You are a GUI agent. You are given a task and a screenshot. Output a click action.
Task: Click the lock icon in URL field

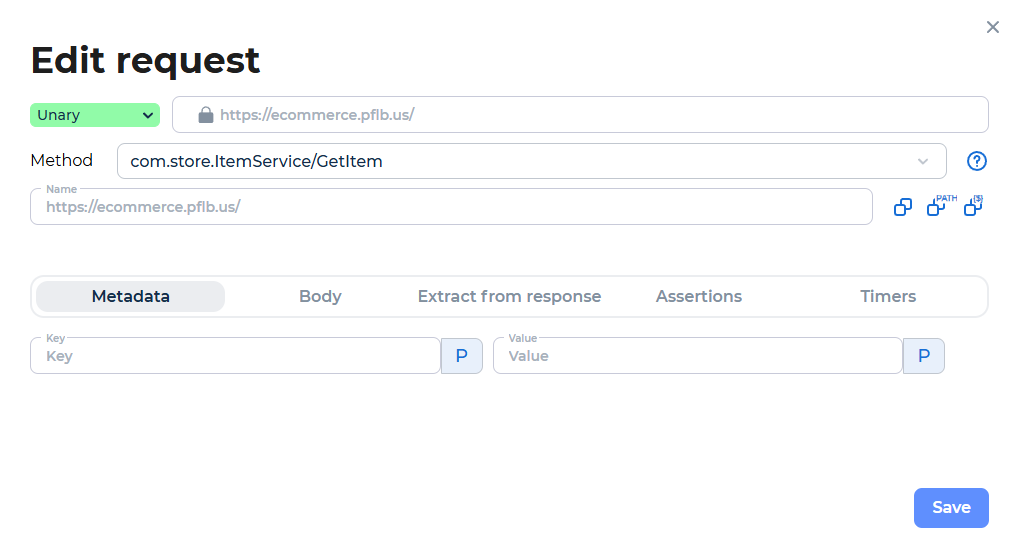click(x=205, y=115)
